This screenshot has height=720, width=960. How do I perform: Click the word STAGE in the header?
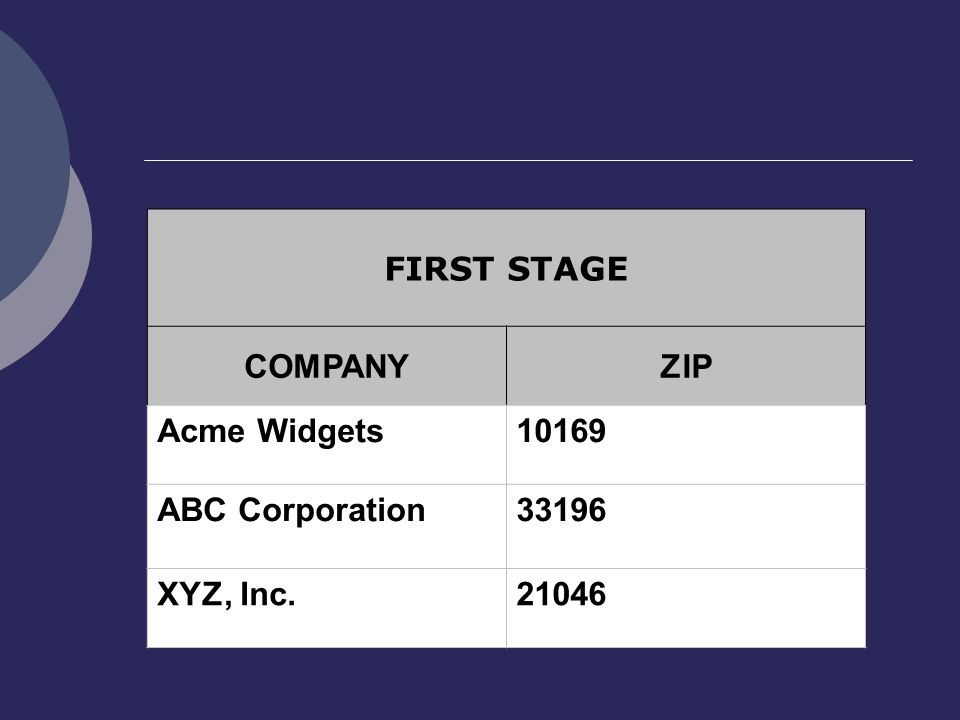[568, 269]
